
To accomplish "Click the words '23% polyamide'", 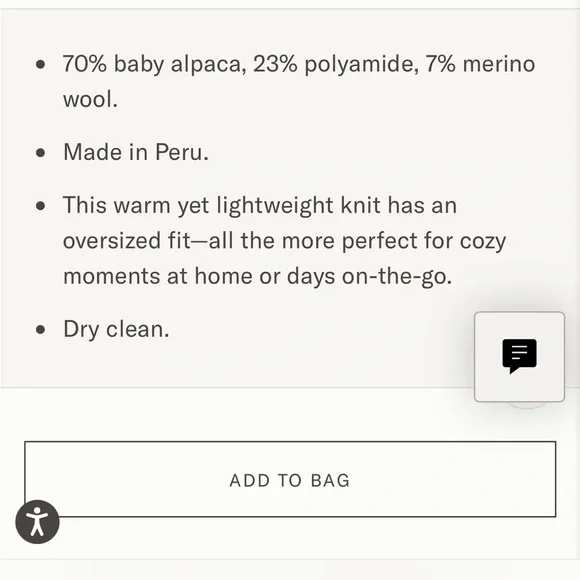I will [x=336, y=64].
